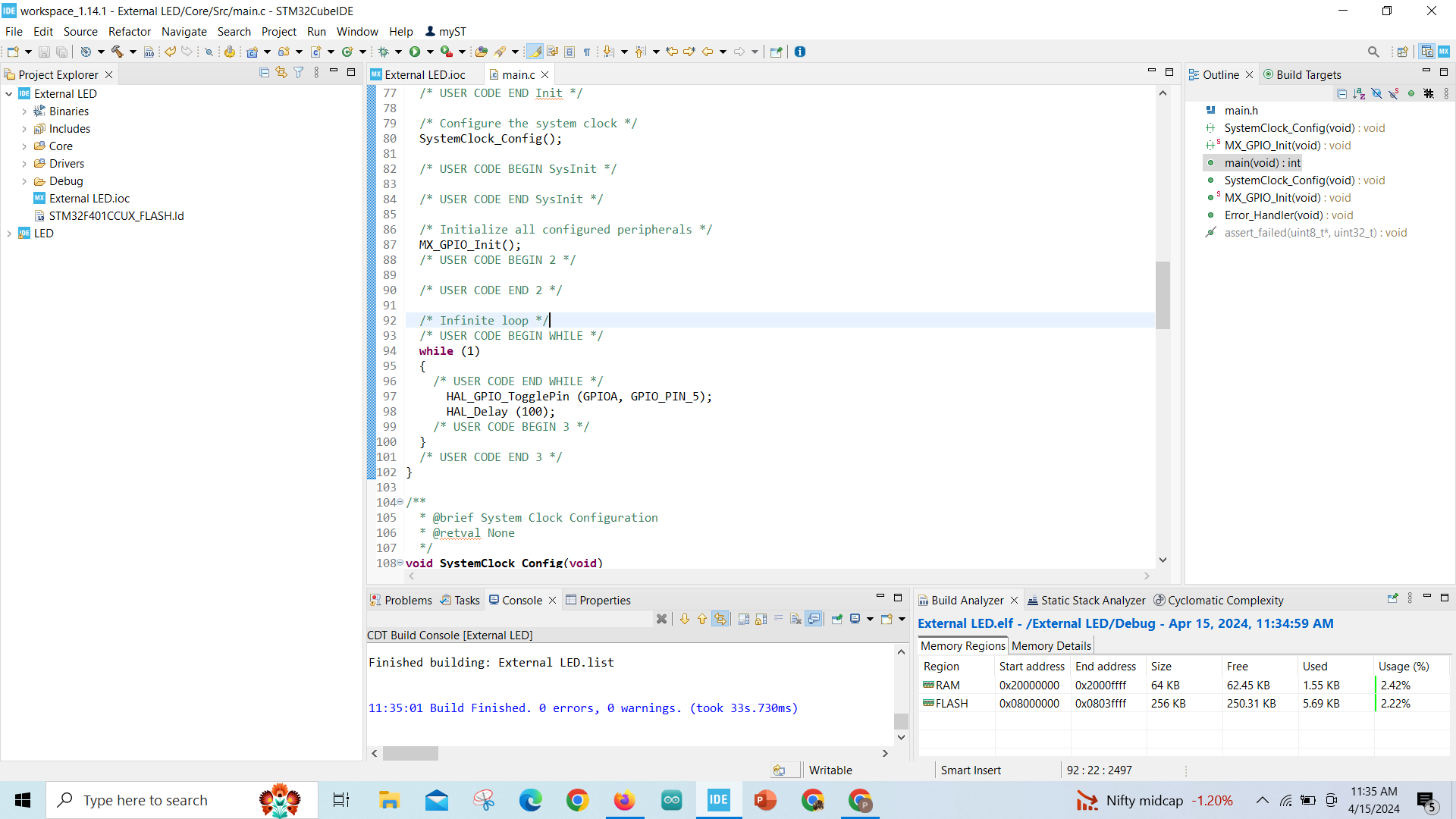1456x819 pixels.
Task: Expand the Debug folder
Action: click(x=24, y=181)
